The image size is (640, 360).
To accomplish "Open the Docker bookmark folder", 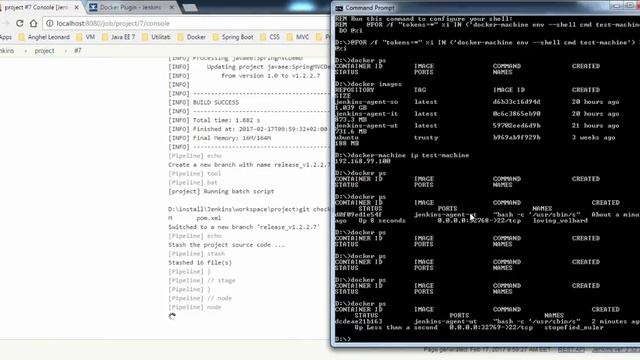I will (191, 37).
